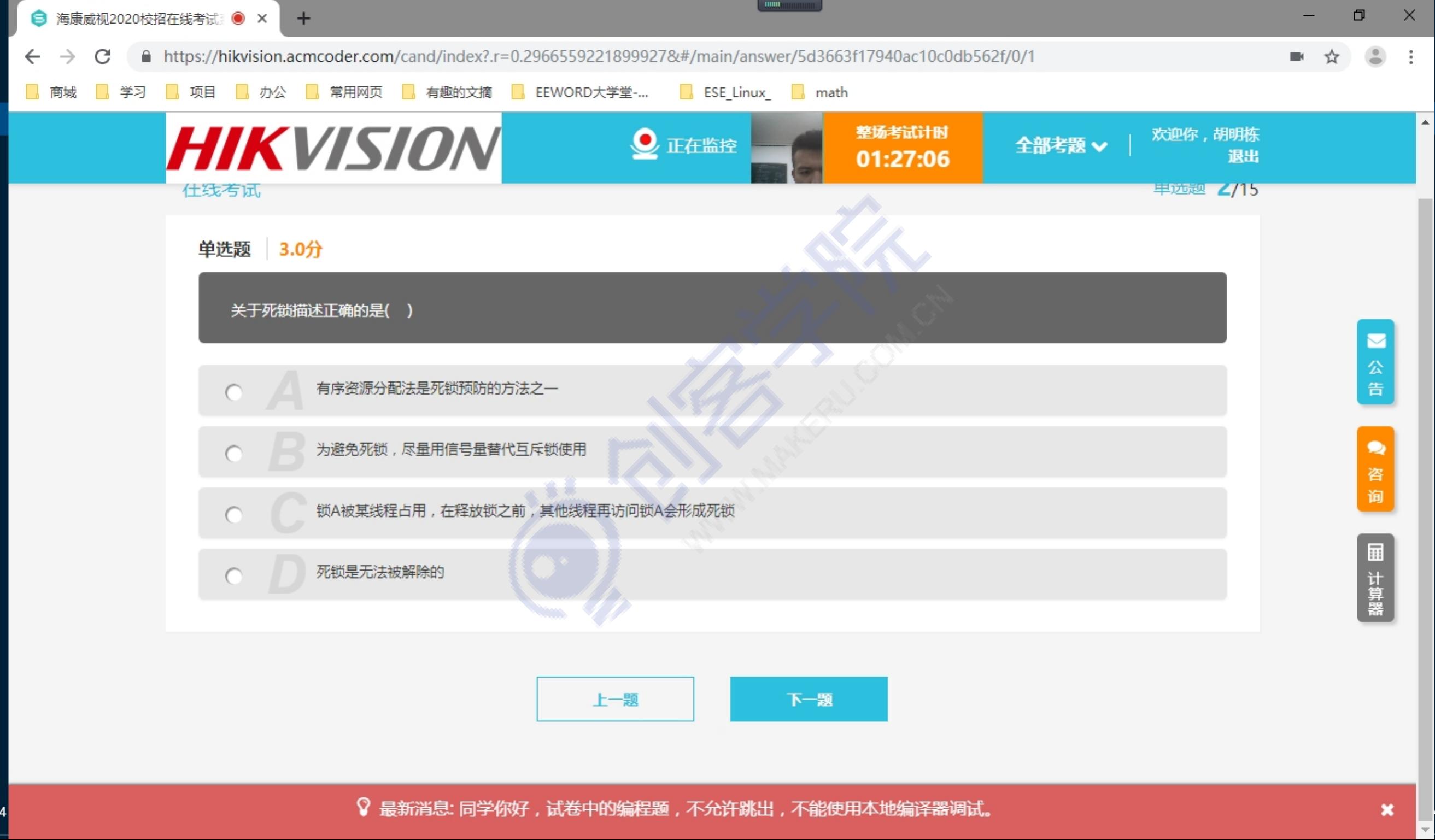Open the 咨询 consultation side button

[1375, 469]
